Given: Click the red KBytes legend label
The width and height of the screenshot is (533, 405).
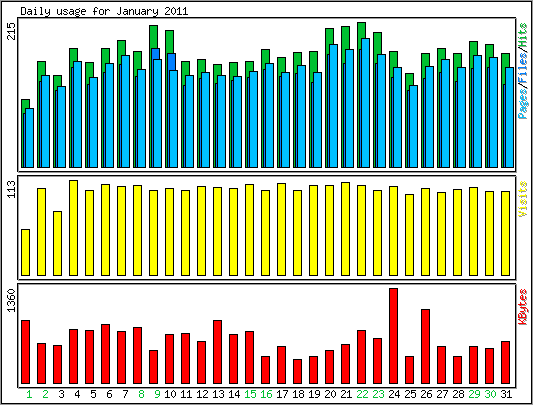Looking at the screenshot, I should pos(523,307).
